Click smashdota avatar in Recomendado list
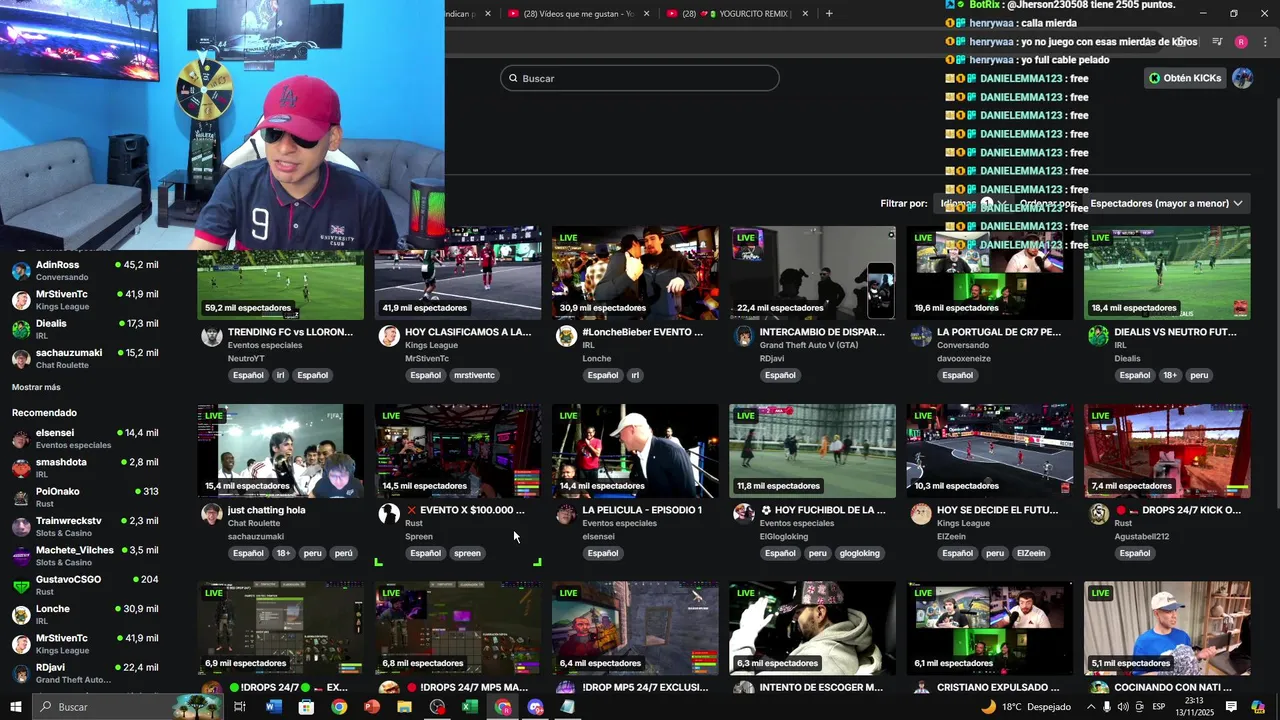Screen dimensions: 1280x720 [x=21, y=468]
